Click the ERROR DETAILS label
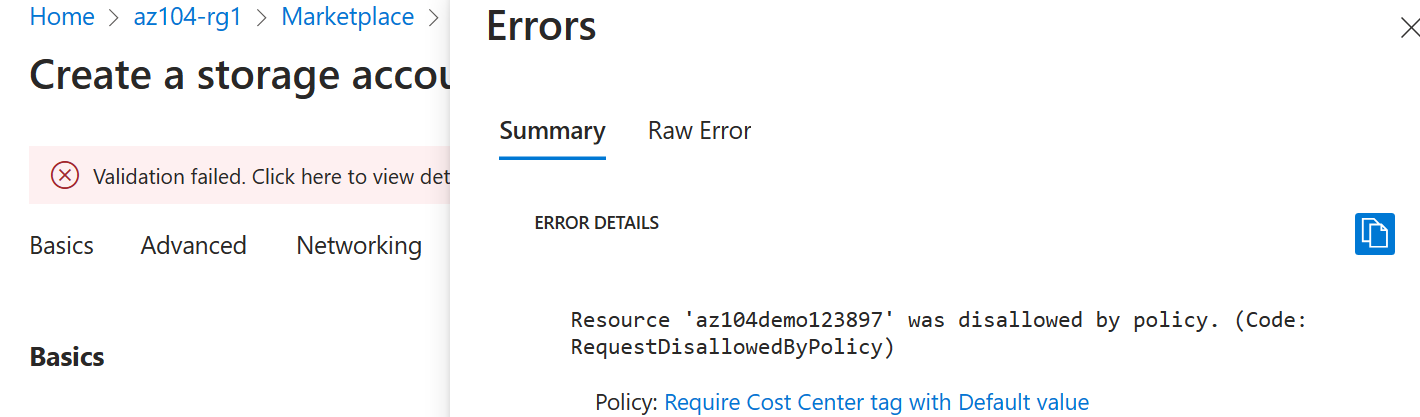1420x417 pixels. (x=597, y=223)
